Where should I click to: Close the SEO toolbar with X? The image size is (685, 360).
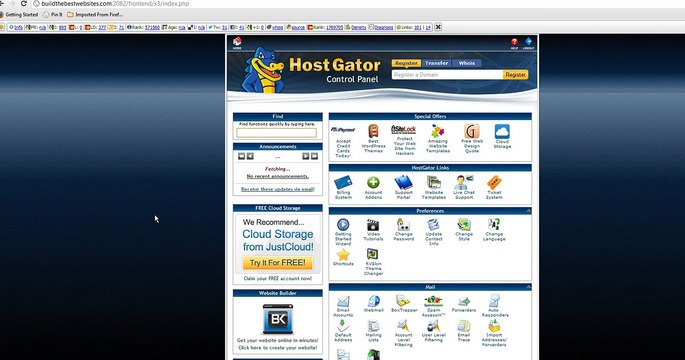point(438,27)
